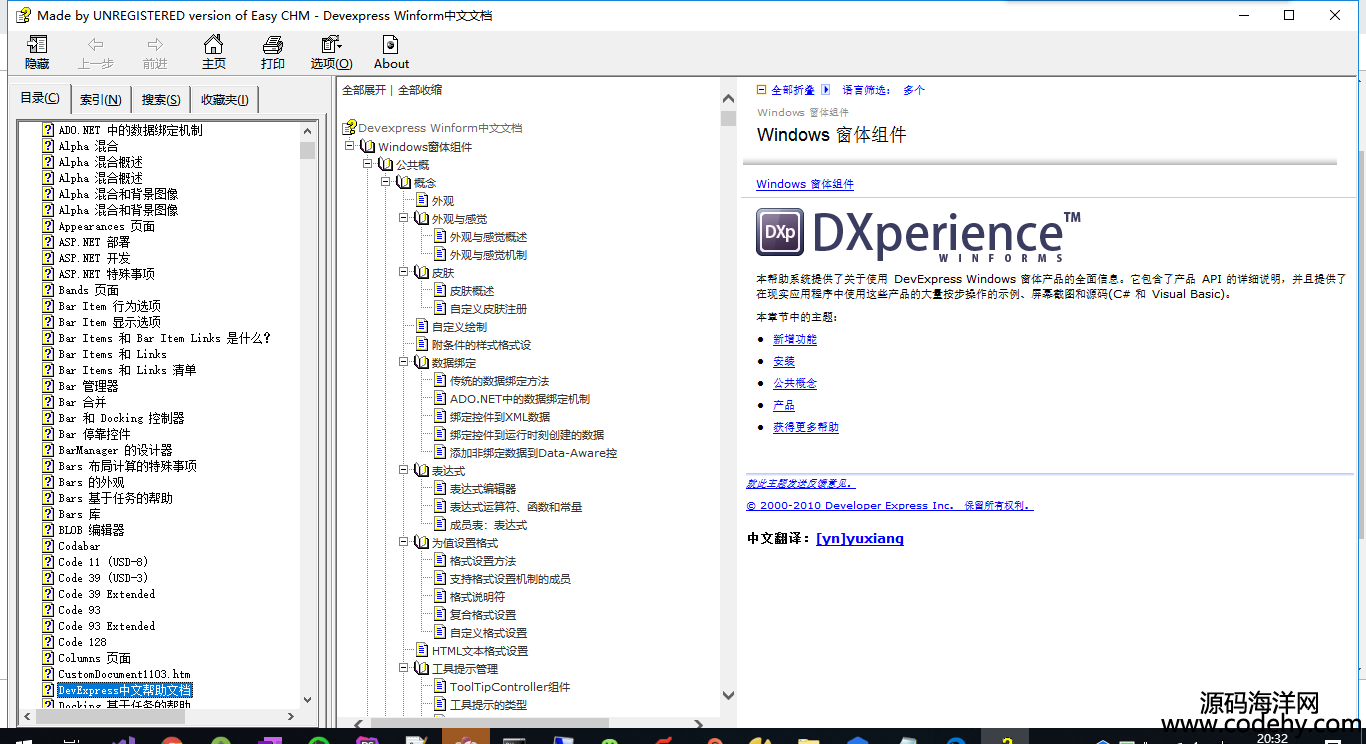1366x744 pixels.
Task: Click the 前进 (Forward) arrow icon
Action: point(155,44)
